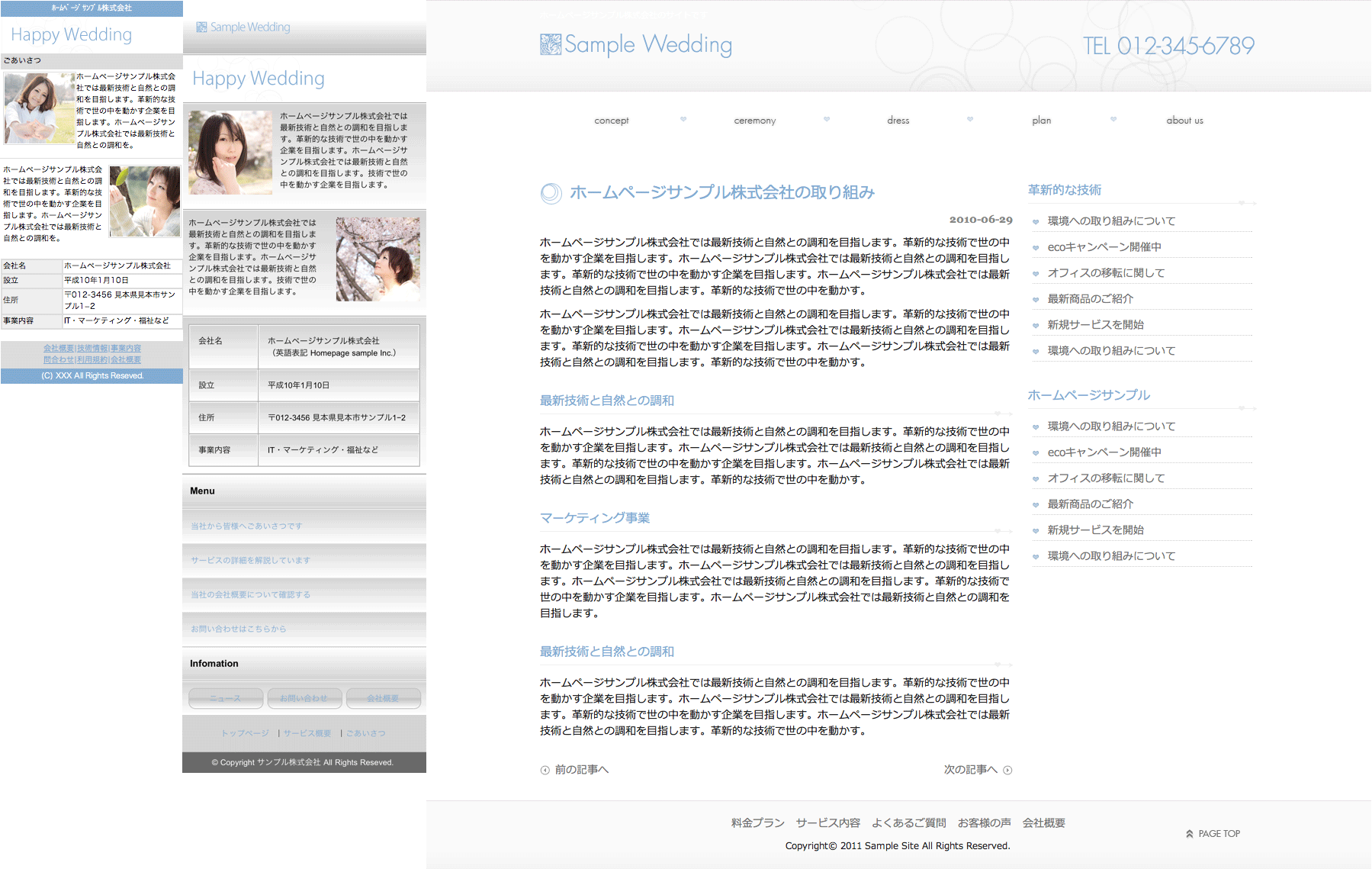
Task: Click the heart icon between plan and about us
Action: 1113,119
